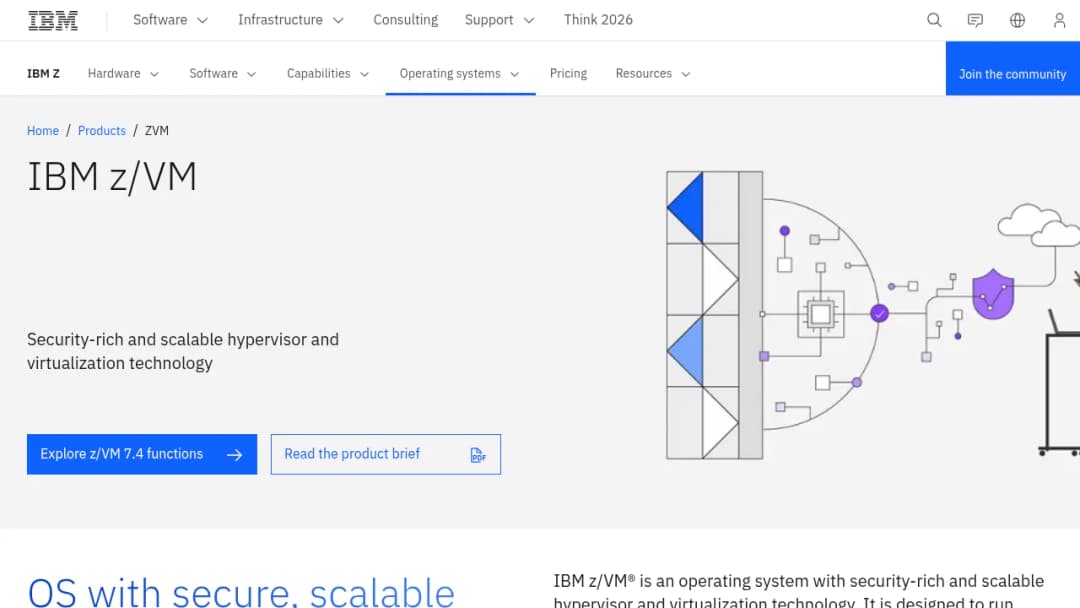Go to Products breadcrumb link
This screenshot has height=608, width=1080.
pos(102,131)
